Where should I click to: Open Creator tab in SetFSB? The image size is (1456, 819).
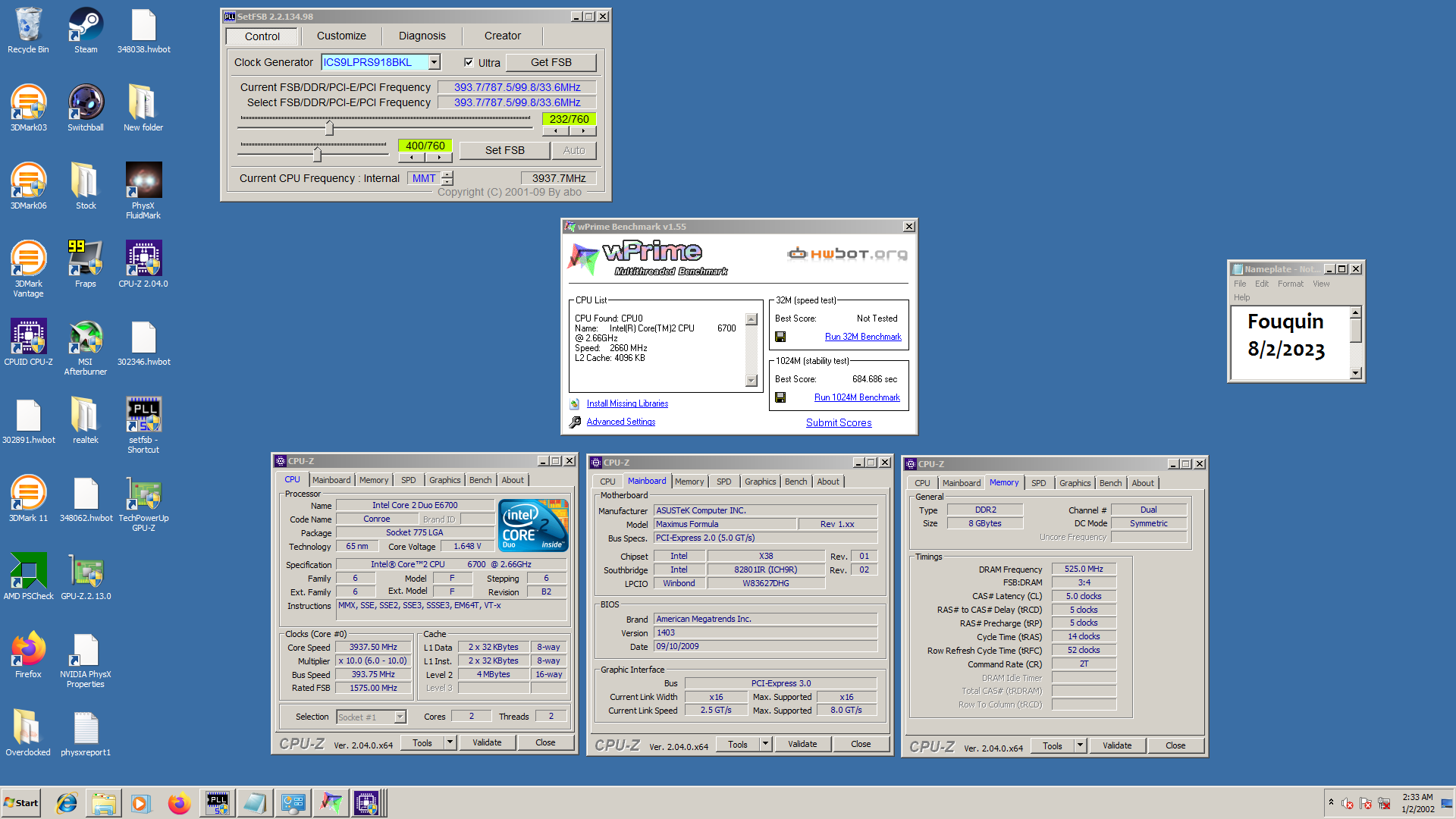pos(503,36)
